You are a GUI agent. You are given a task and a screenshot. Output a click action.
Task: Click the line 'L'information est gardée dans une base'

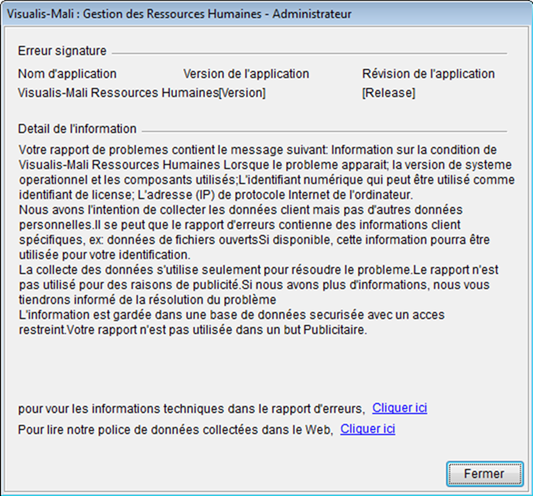click(231, 314)
